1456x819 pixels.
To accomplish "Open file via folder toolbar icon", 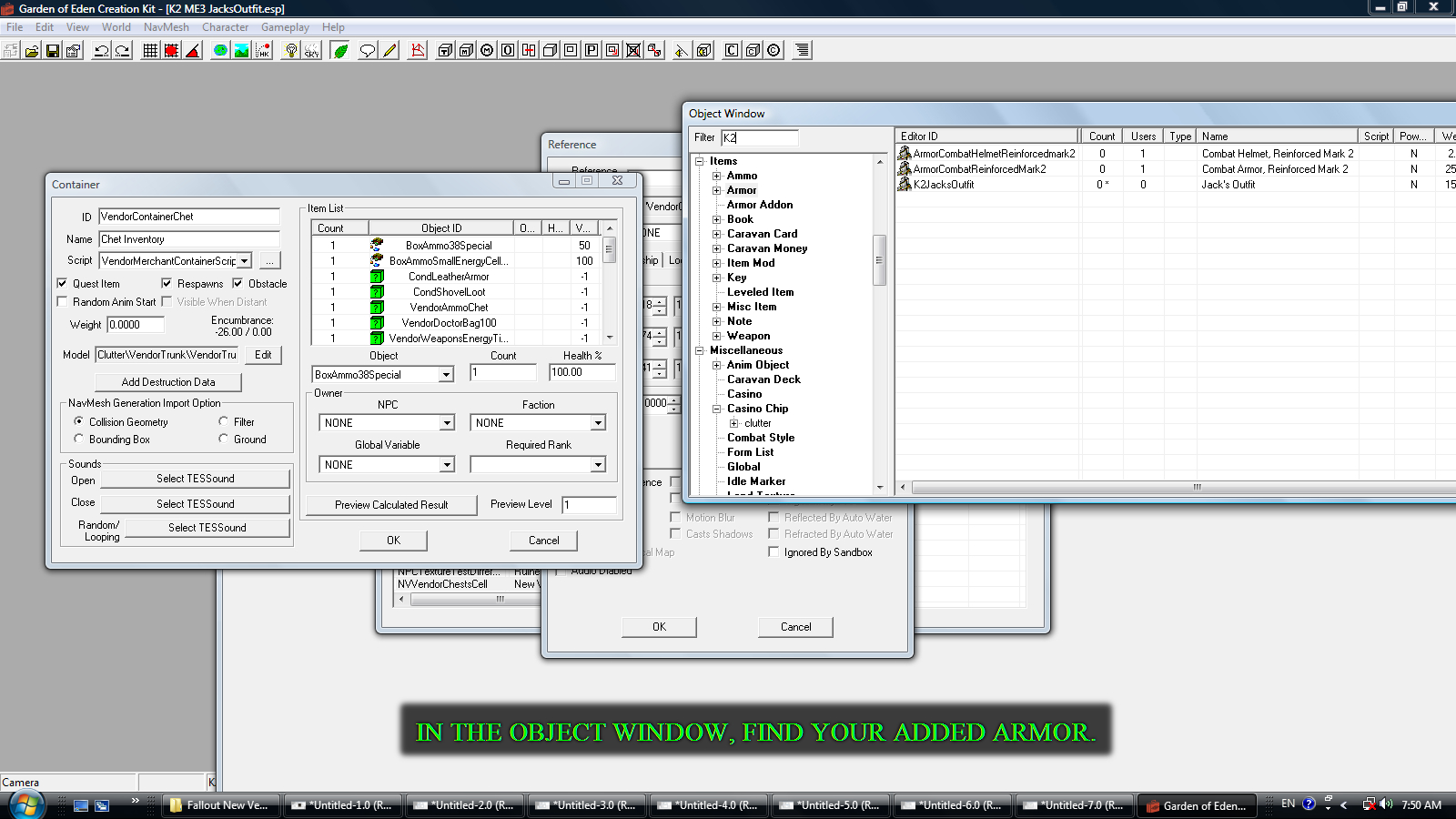I will (32, 51).
